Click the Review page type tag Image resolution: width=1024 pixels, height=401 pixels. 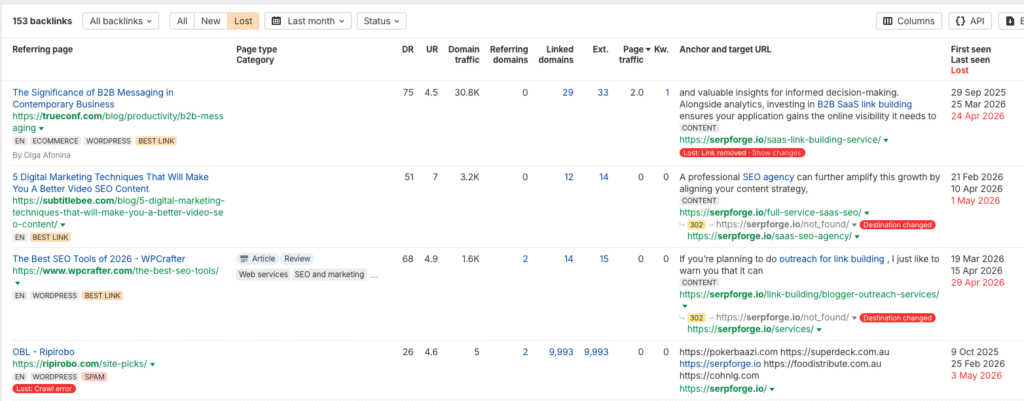297,259
